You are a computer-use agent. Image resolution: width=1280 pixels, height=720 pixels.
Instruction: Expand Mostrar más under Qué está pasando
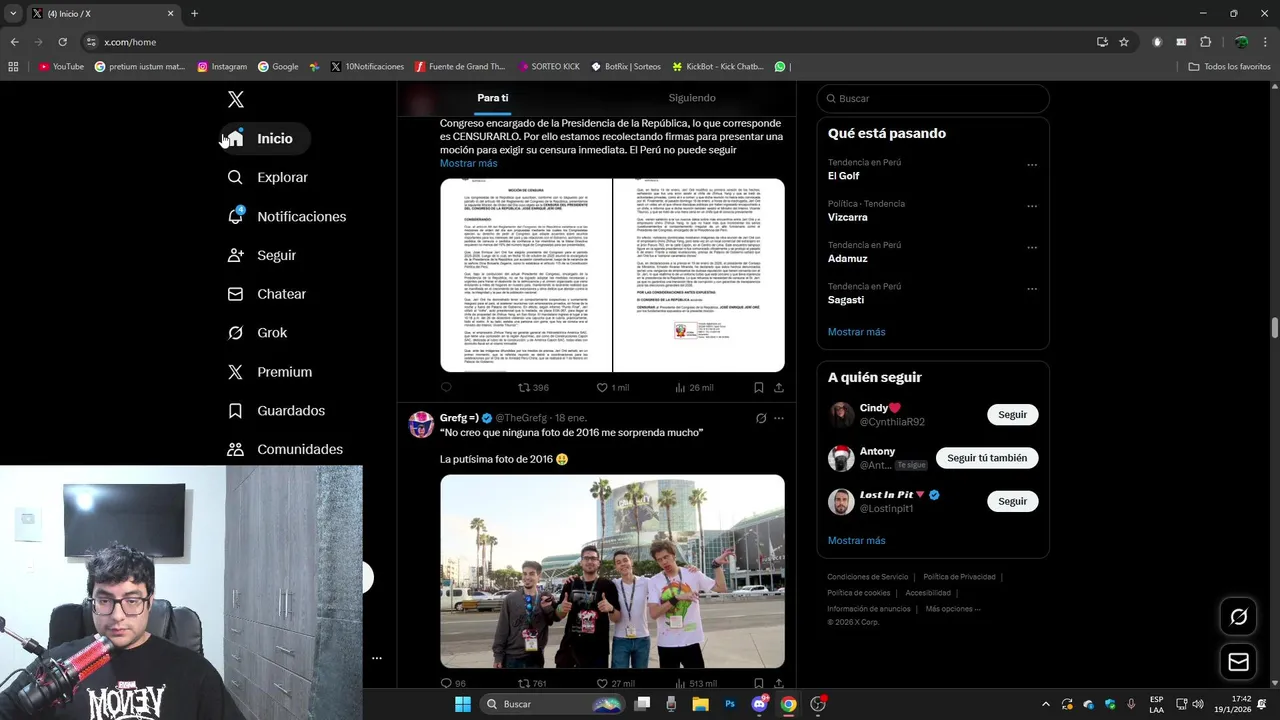tap(856, 332)
